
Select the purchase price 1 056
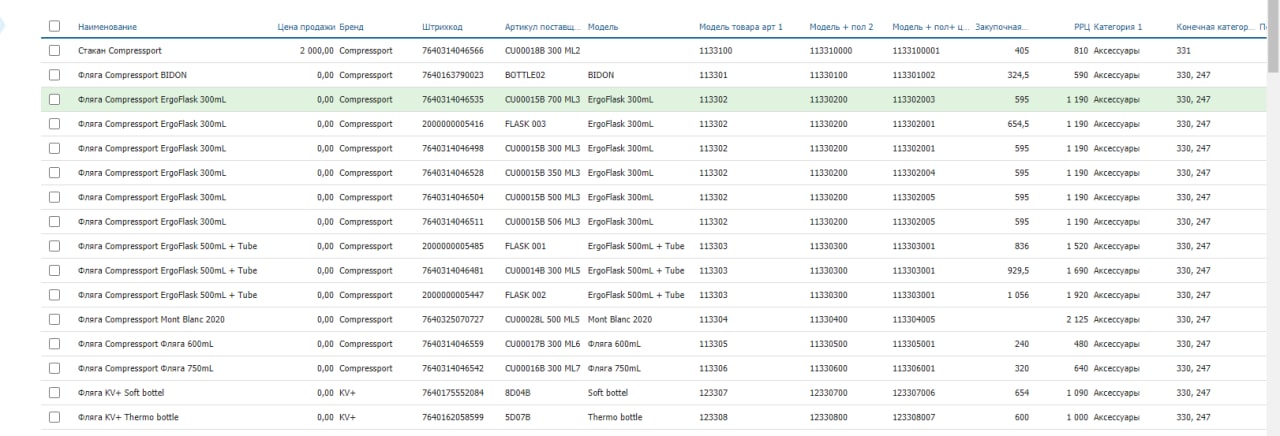point(1018,295)
